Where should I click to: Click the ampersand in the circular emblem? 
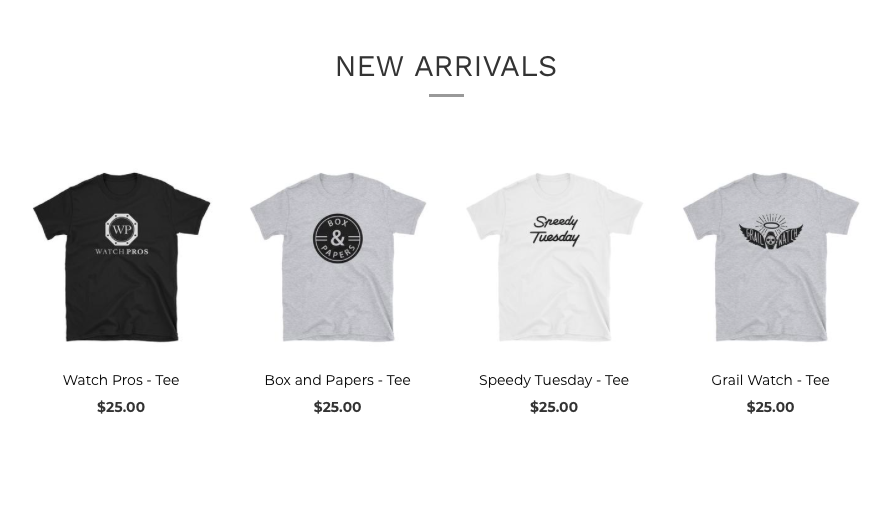(337, 238)
